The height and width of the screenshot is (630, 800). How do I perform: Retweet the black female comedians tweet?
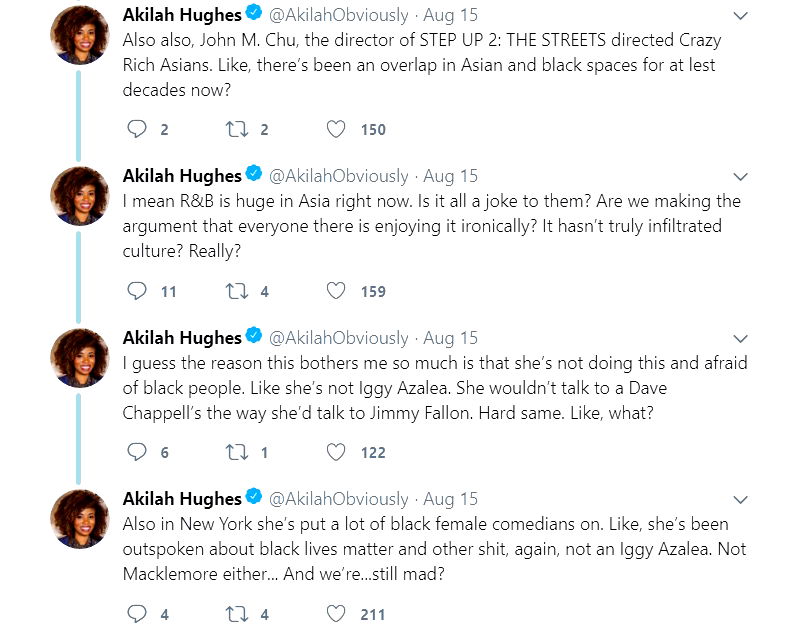[x=234, y=614]
